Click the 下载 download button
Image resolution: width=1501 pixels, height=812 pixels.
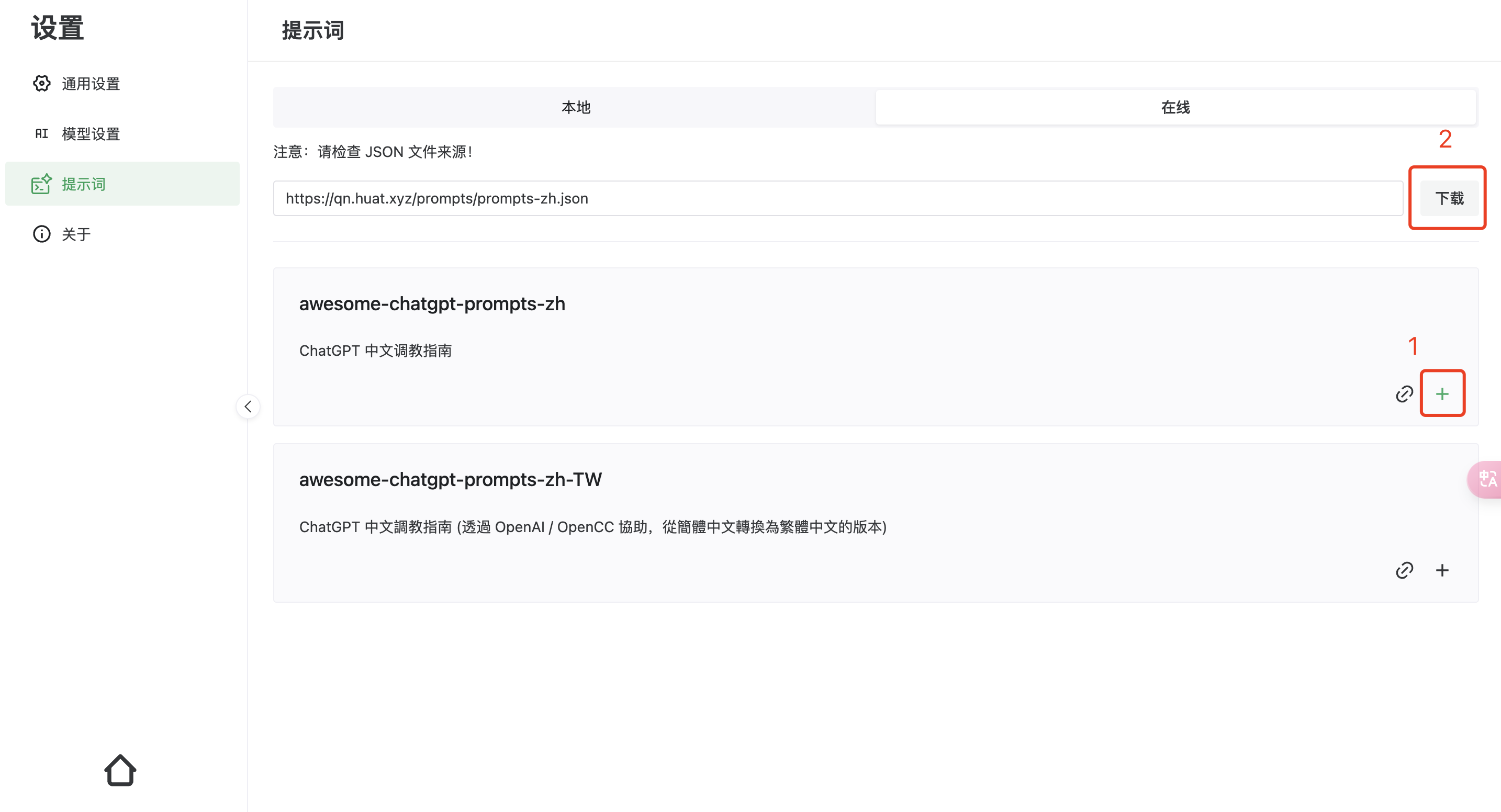(1449, 199)
